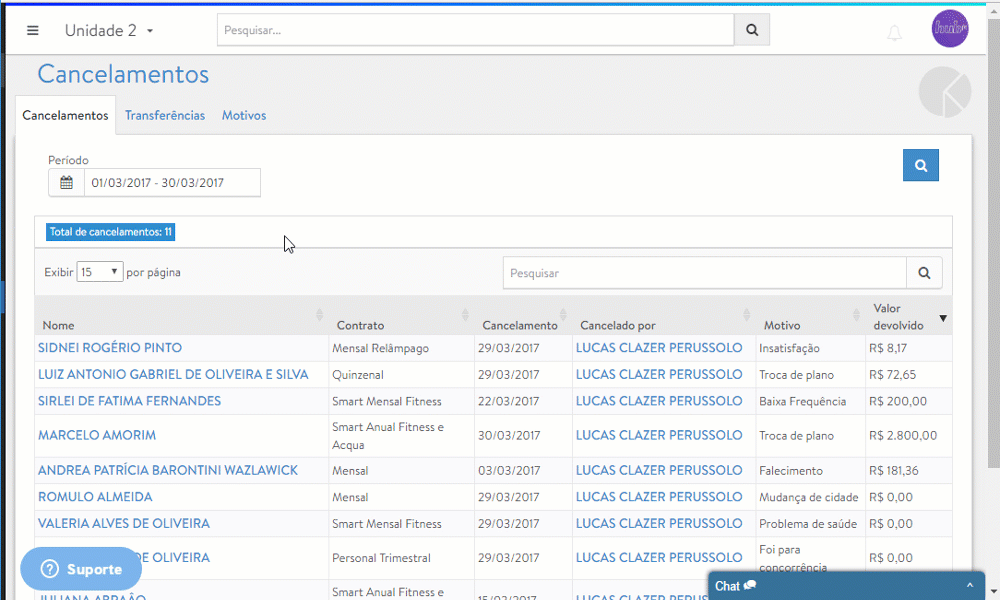Sort by Valor devolvido column
This screenshot has width=1000, height=600.
click(942, 318)
